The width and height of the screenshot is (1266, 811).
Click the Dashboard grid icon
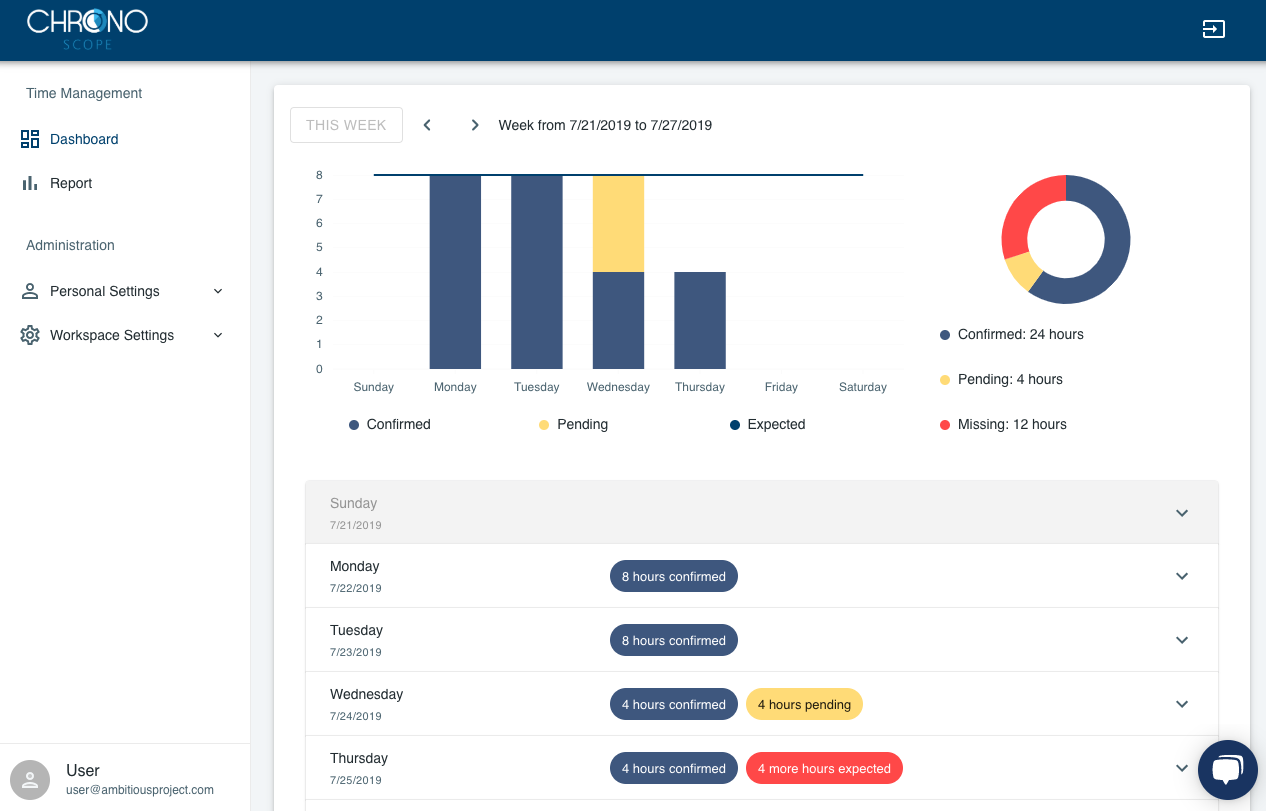tap(30, 139)
